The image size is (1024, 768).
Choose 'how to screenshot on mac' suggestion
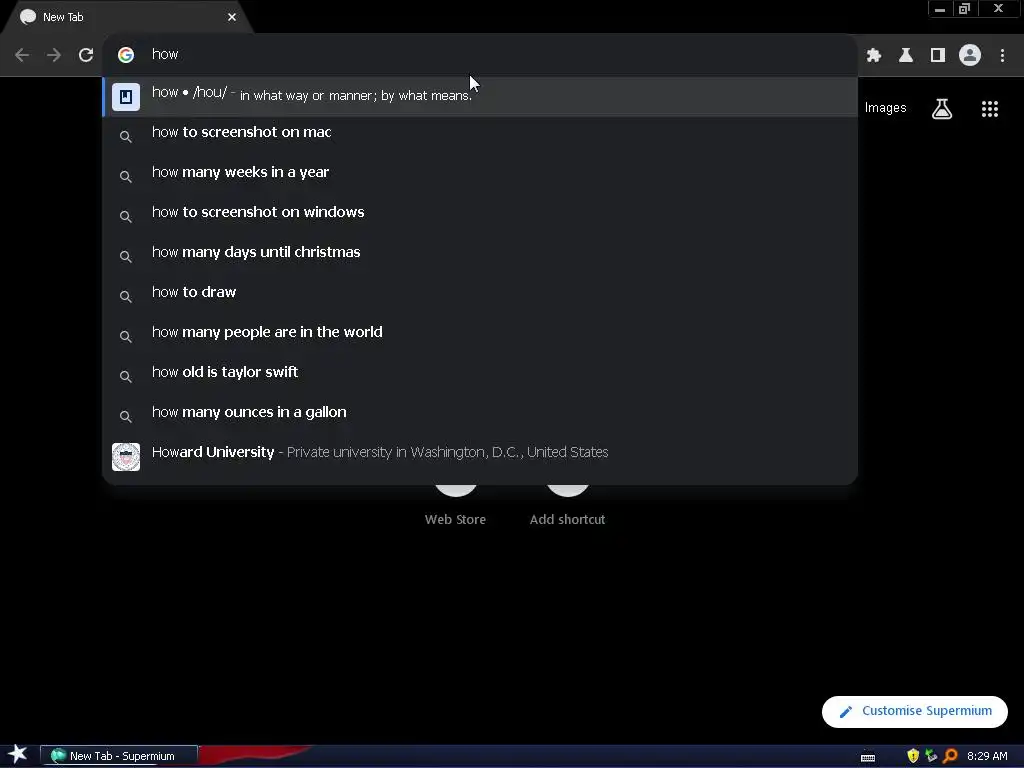(480, 133)
